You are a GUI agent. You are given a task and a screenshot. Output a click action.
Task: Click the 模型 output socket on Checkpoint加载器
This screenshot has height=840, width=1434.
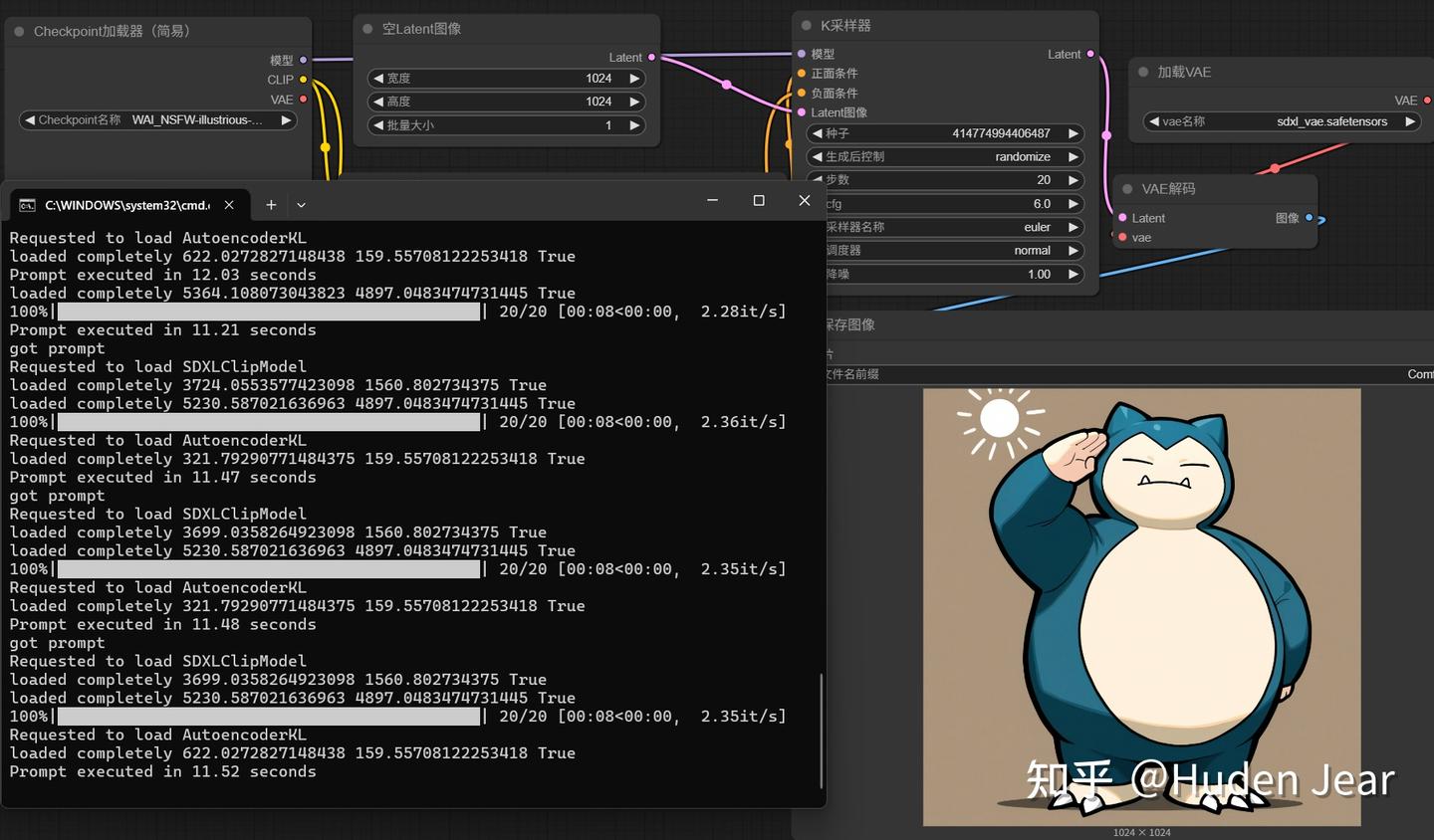(304, 60)
